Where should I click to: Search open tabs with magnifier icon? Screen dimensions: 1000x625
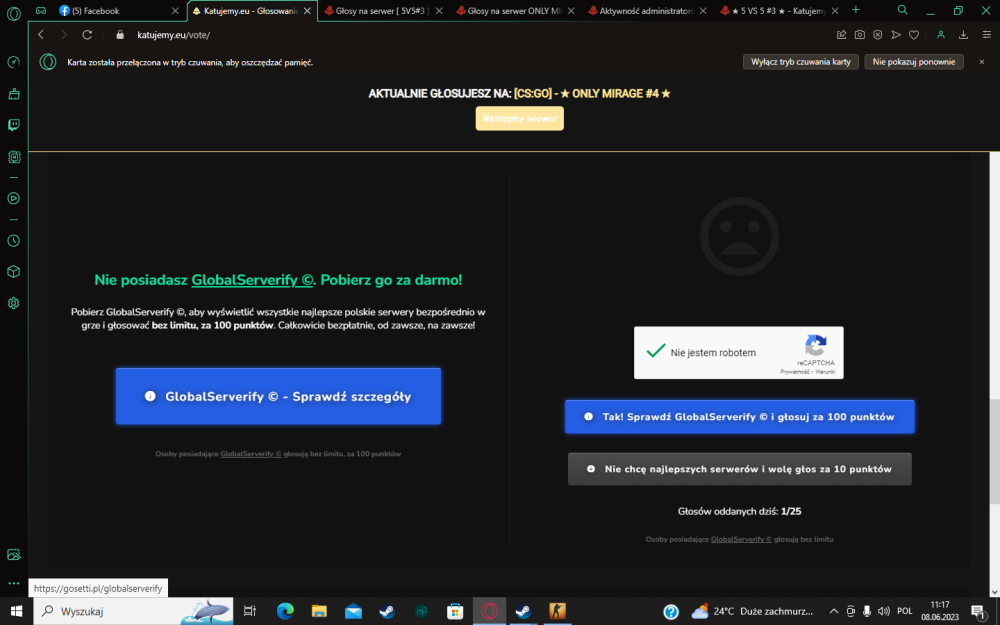point(902,10)
